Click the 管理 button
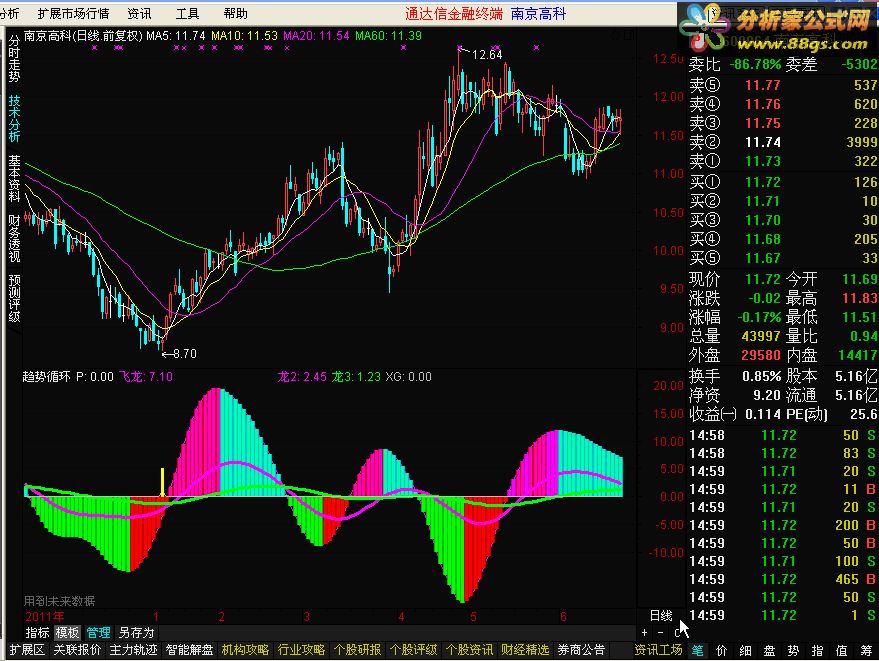Screen dimensions: 879x661 pos(98,633)
